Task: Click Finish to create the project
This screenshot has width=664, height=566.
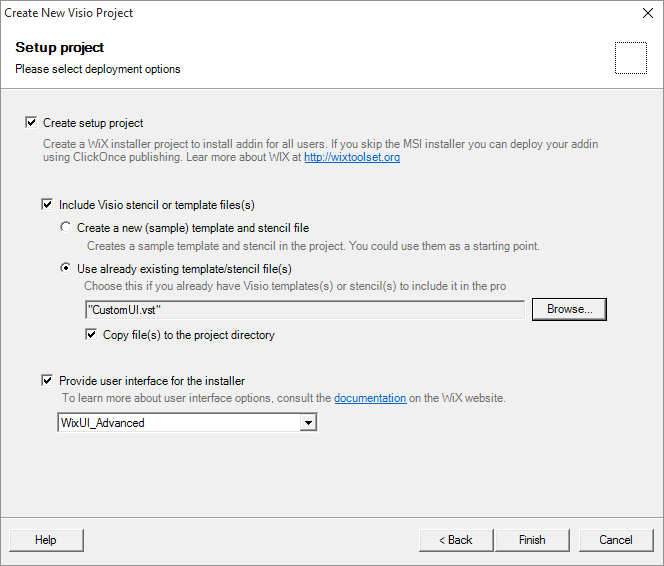Action: point(532,540)
